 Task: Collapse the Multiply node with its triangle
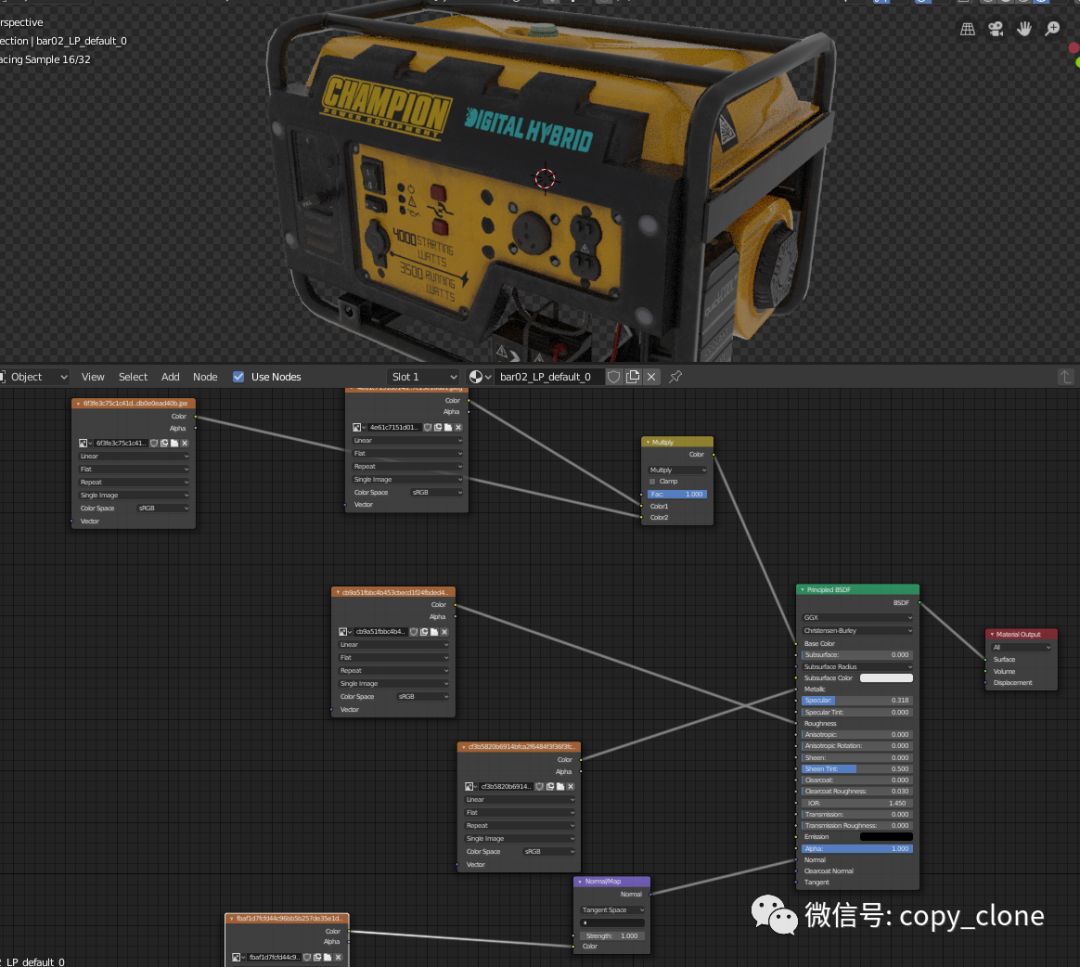click(x=648, y=442)
